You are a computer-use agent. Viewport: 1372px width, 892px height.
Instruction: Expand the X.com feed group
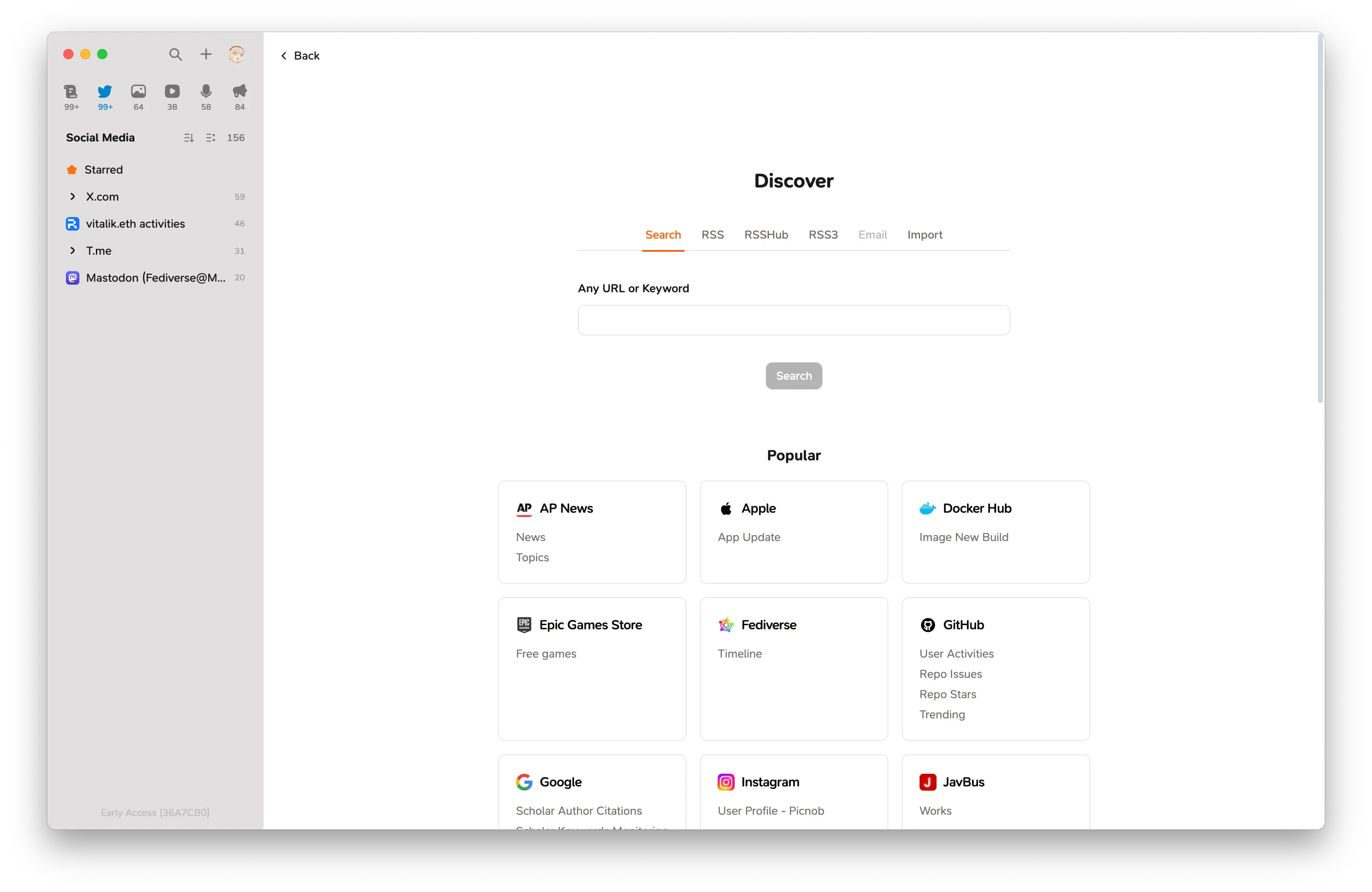coord(71,196)
